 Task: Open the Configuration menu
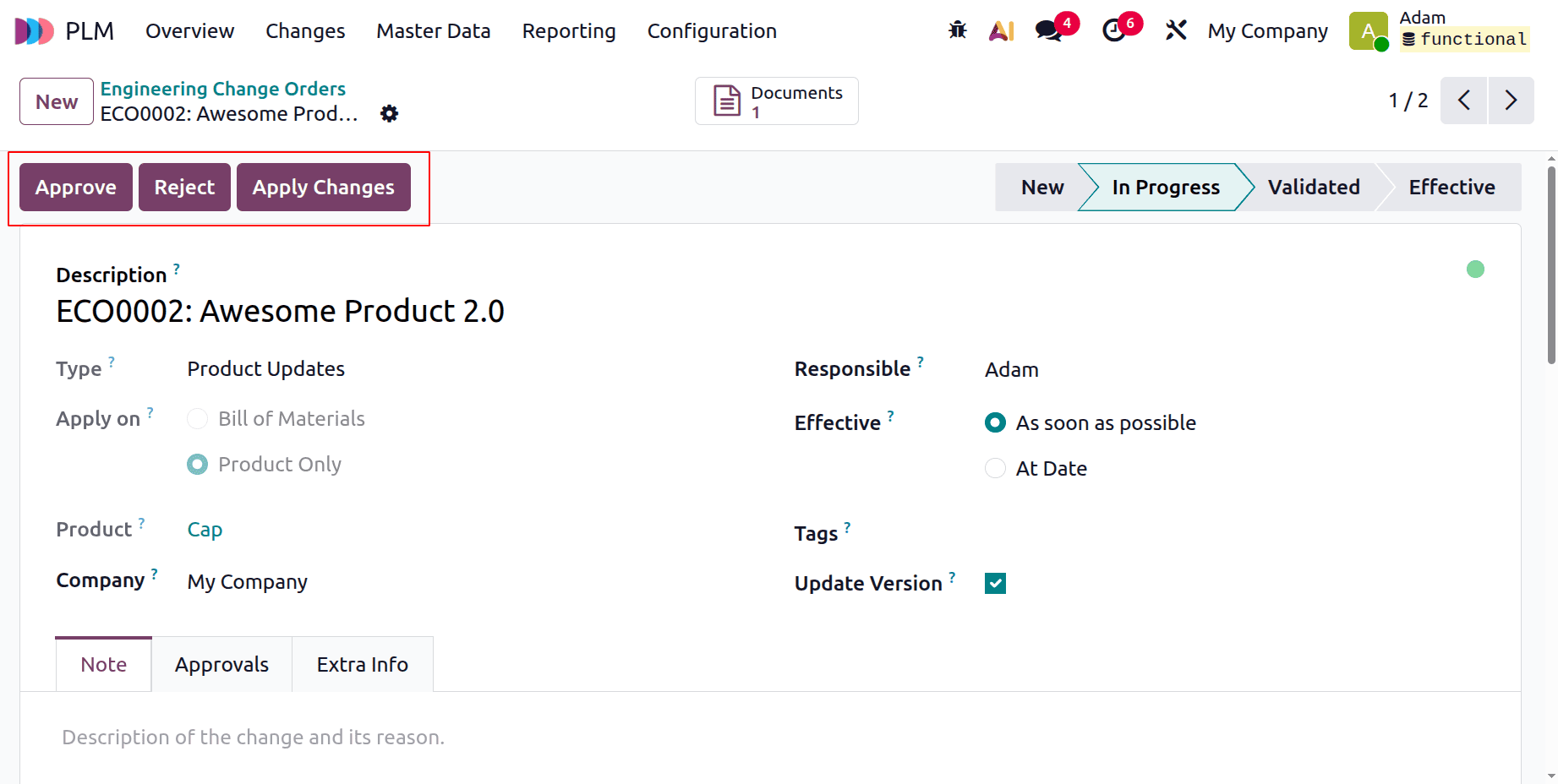click(712, 31)
